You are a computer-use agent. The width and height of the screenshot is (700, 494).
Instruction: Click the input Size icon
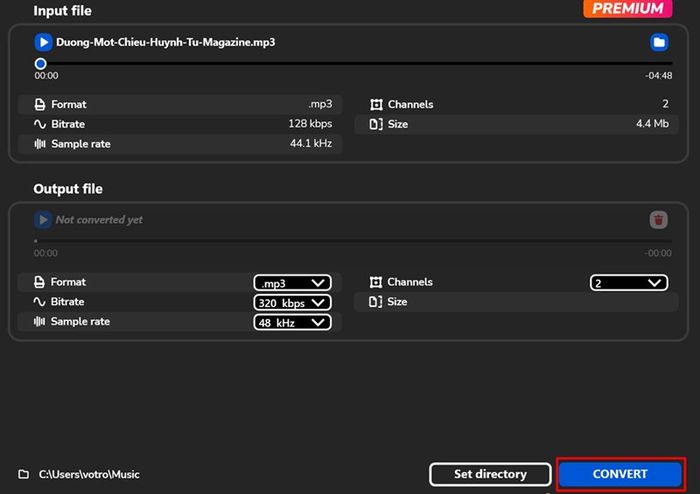click(x=376, y=124)
